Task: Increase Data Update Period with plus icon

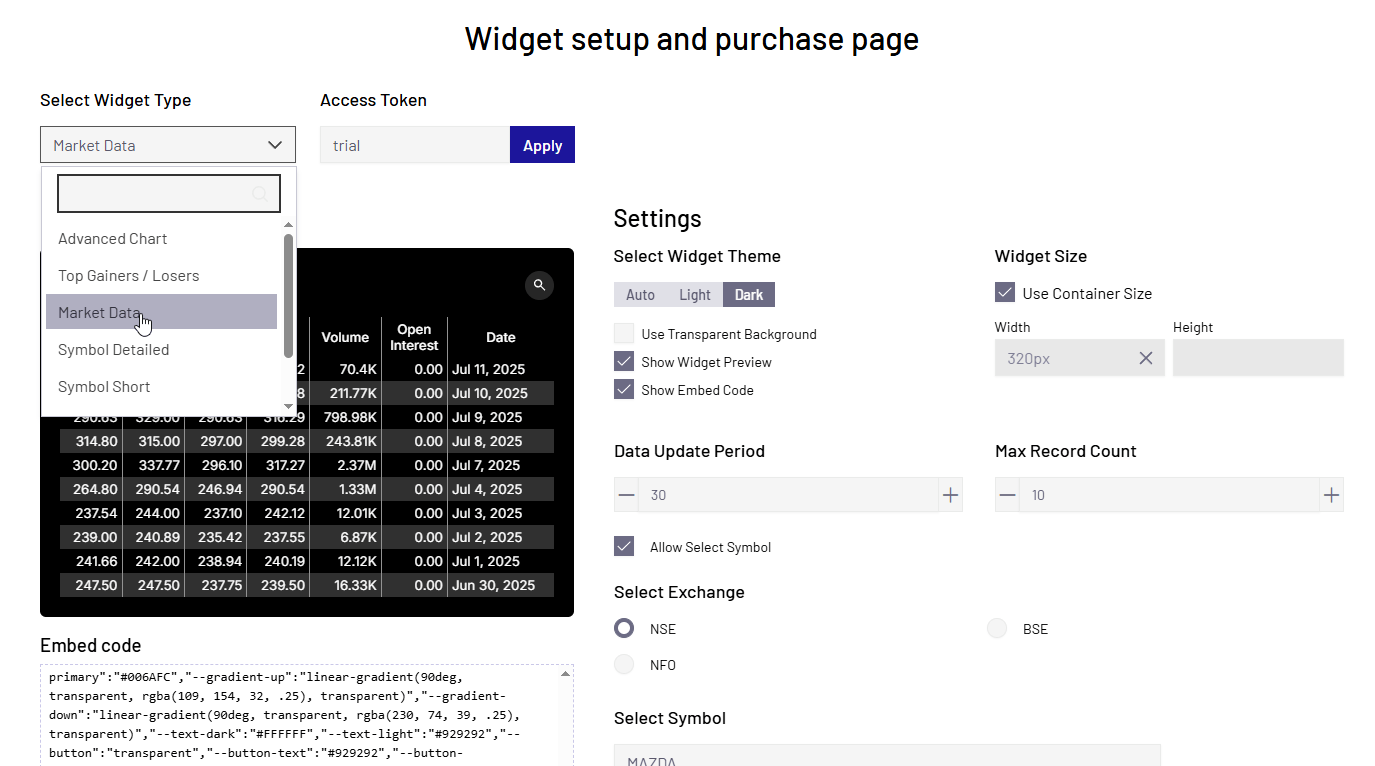Action: point(950,495)
